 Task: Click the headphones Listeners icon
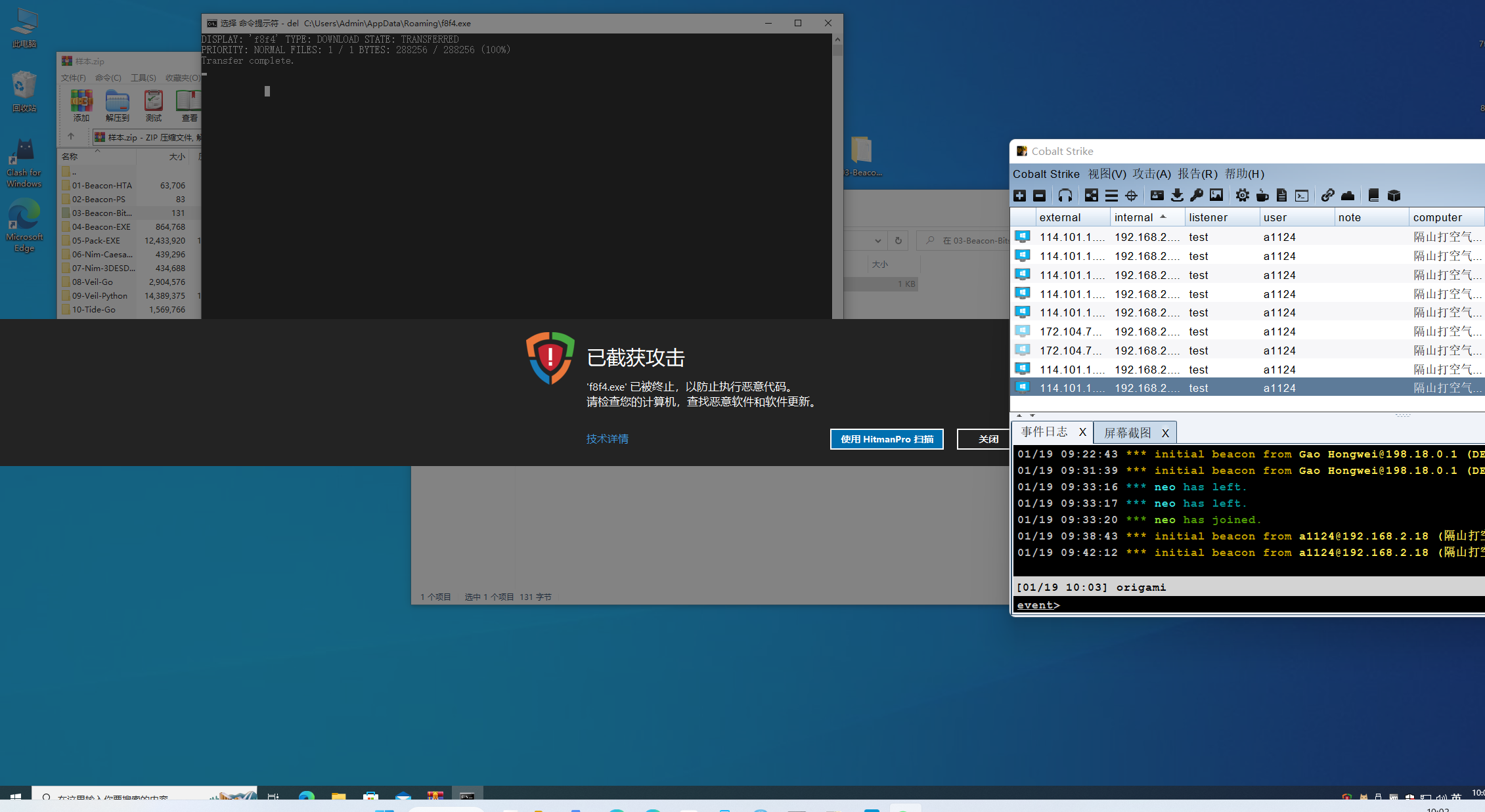pos(1065,196)
